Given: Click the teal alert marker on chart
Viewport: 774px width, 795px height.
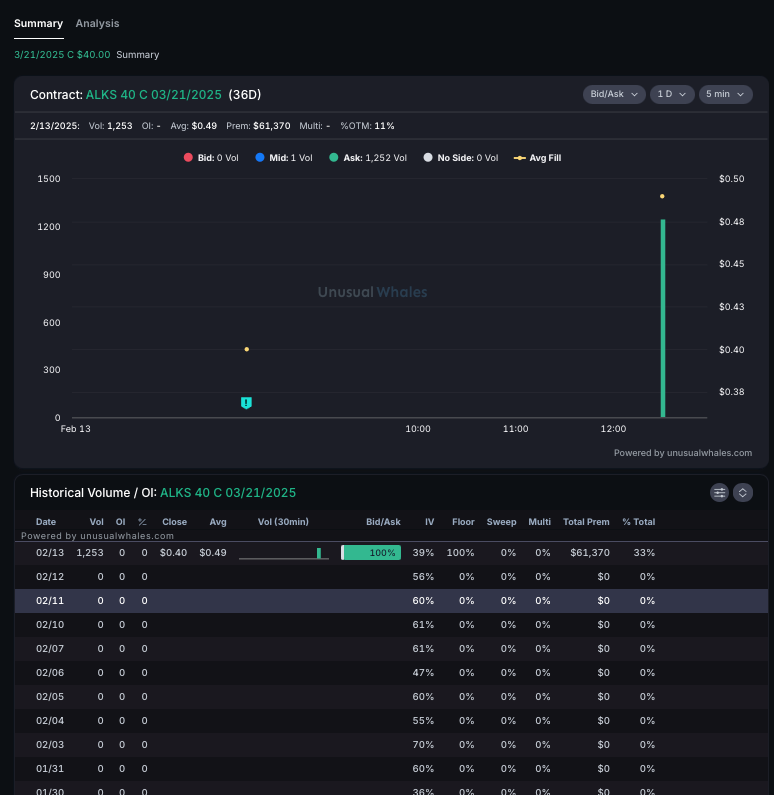Looking at the screenshot, I should point(246,403).
